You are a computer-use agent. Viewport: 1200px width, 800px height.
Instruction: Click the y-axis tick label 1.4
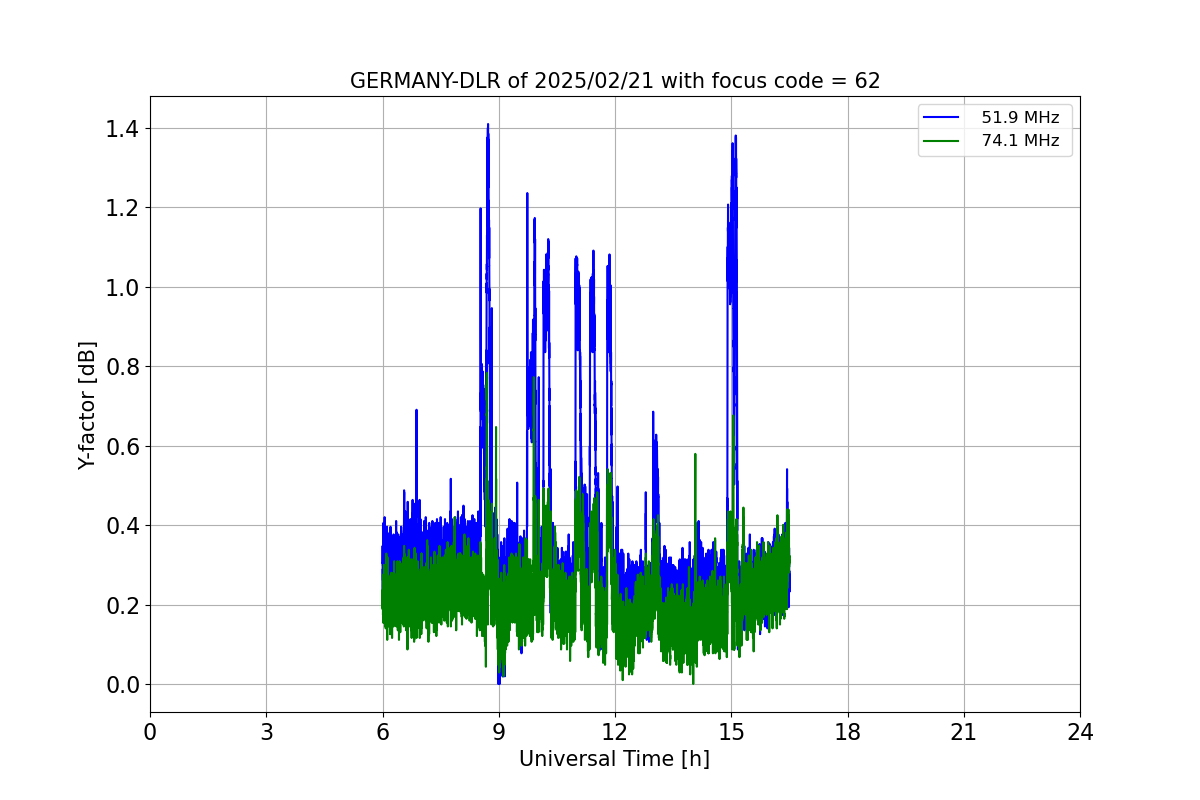(122, 128)
